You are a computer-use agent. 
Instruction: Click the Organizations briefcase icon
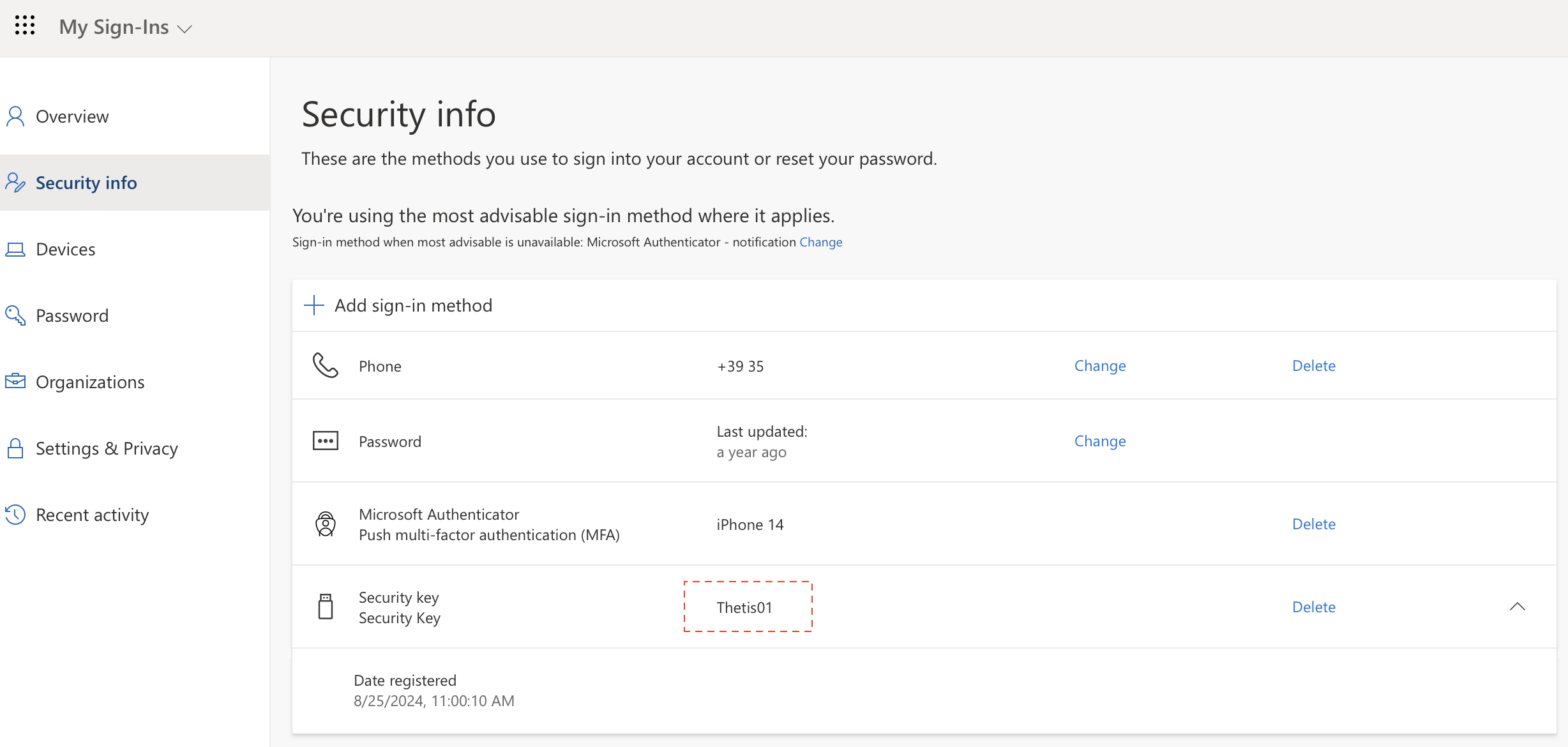click(15, 382)
